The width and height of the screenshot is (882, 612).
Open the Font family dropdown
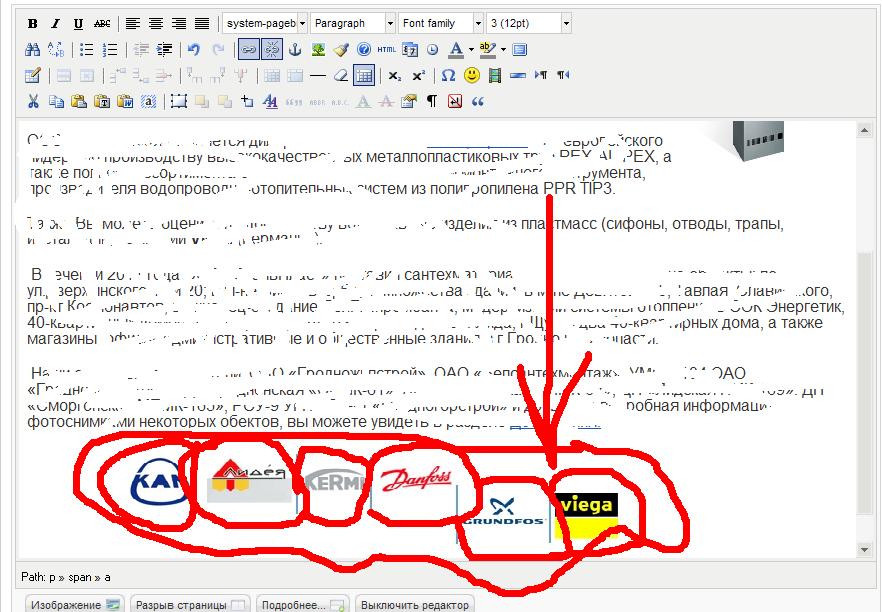(441, 24)
